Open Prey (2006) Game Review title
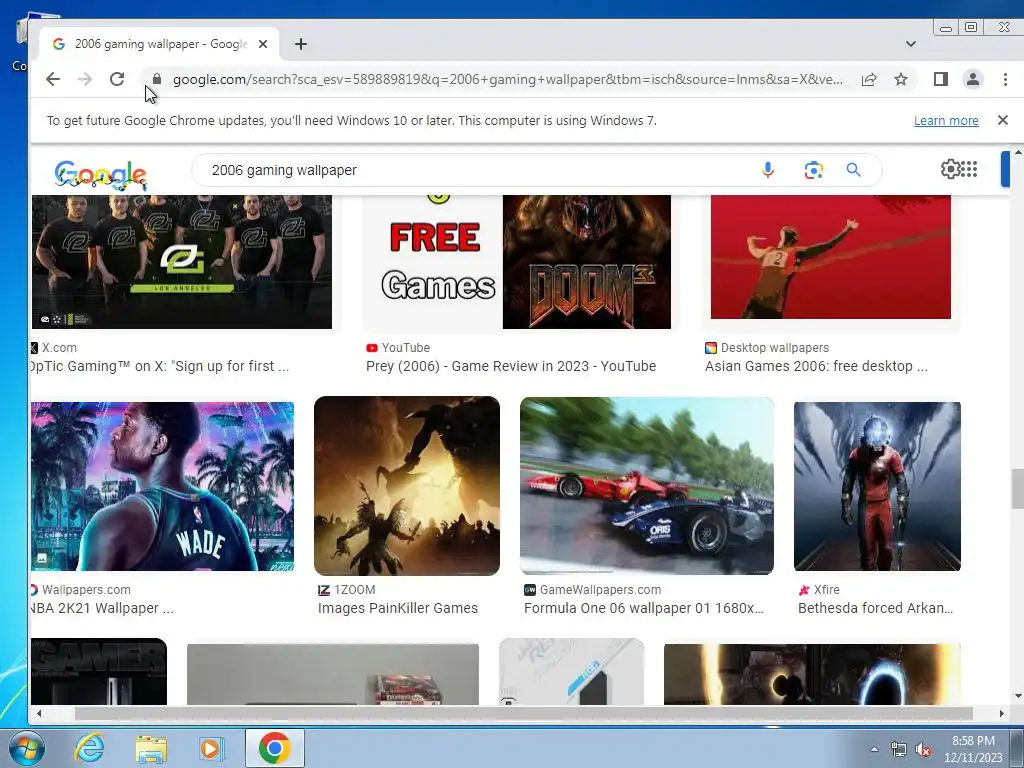The height and width of the screenshot is (768, 1024). pos(511,366)
